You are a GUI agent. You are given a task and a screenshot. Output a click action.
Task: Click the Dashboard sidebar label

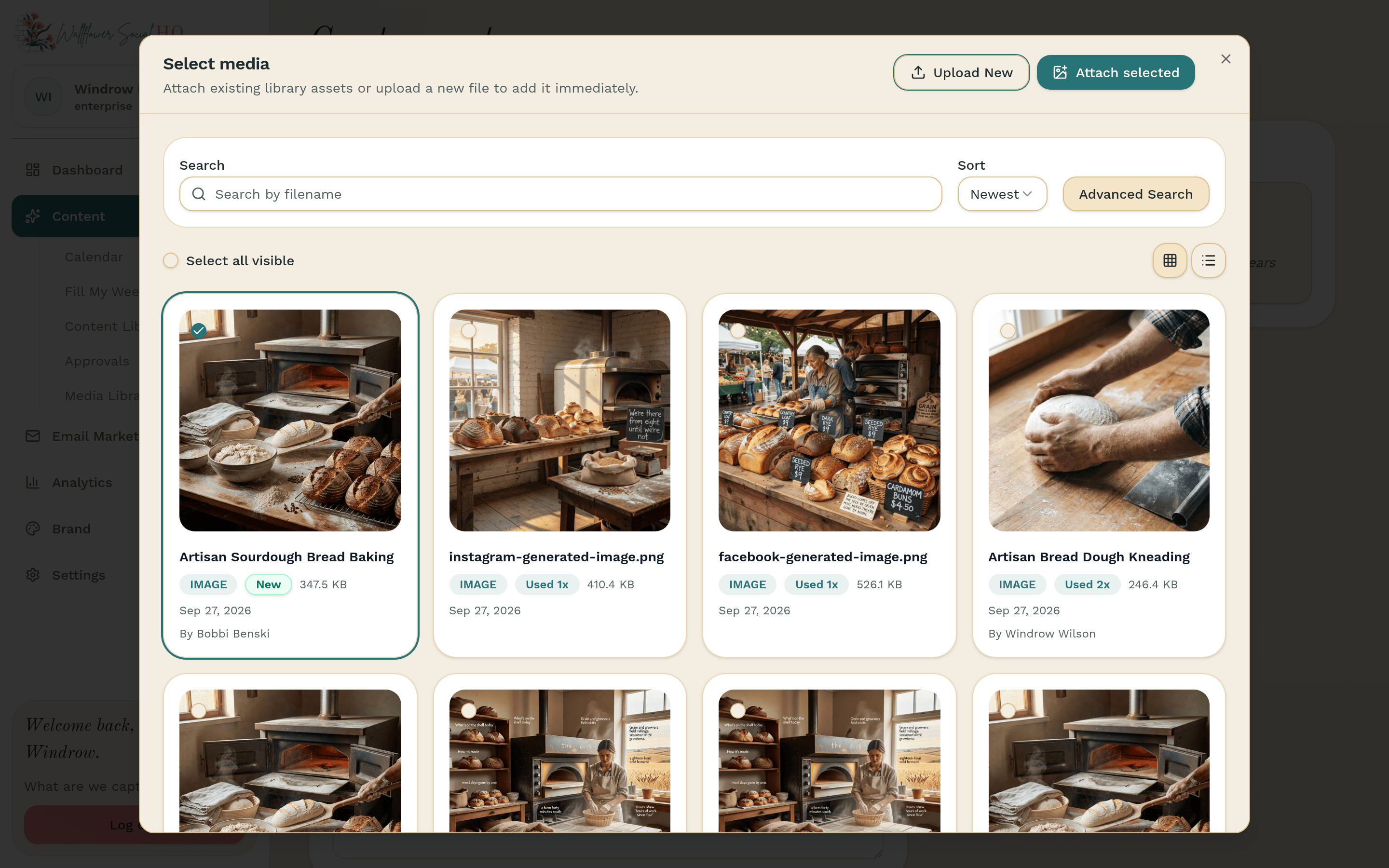point(87,170)
